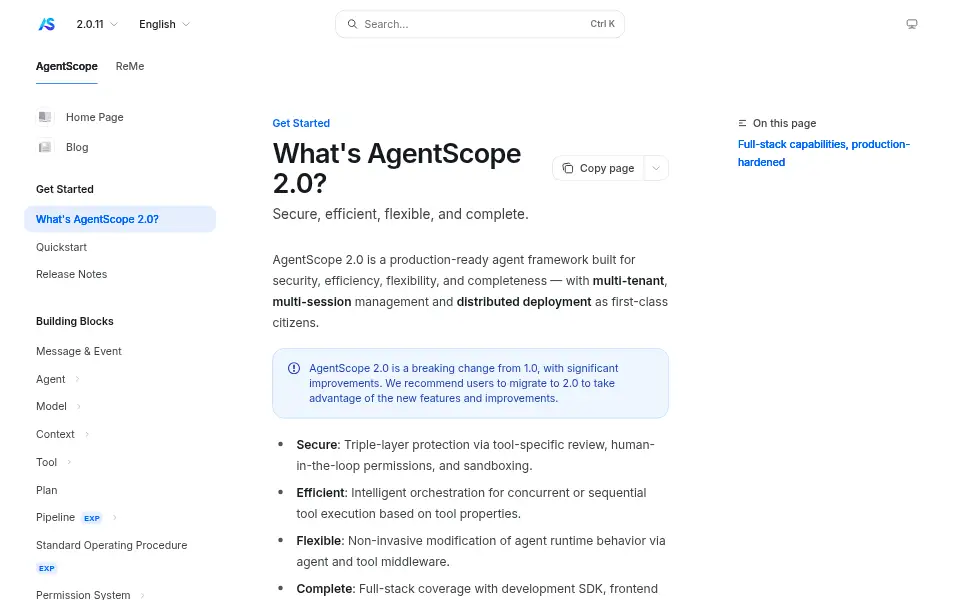Image resolution: width=960 pixels, height=600 pixels.
Task: Select What's AgentScope 2.0? sidebar item
Action: click(x=120, y=219)
